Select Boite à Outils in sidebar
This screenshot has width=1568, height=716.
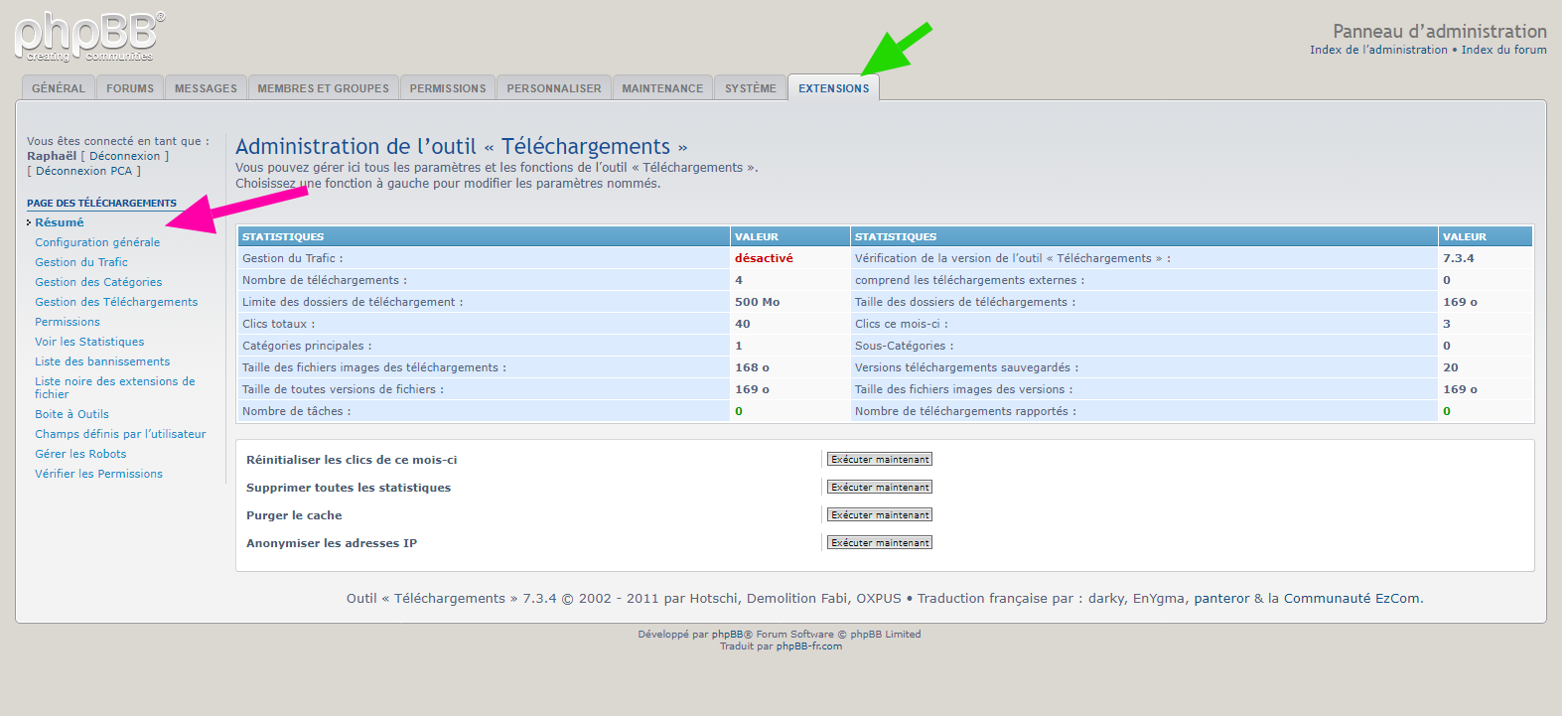tap(71, 414)
